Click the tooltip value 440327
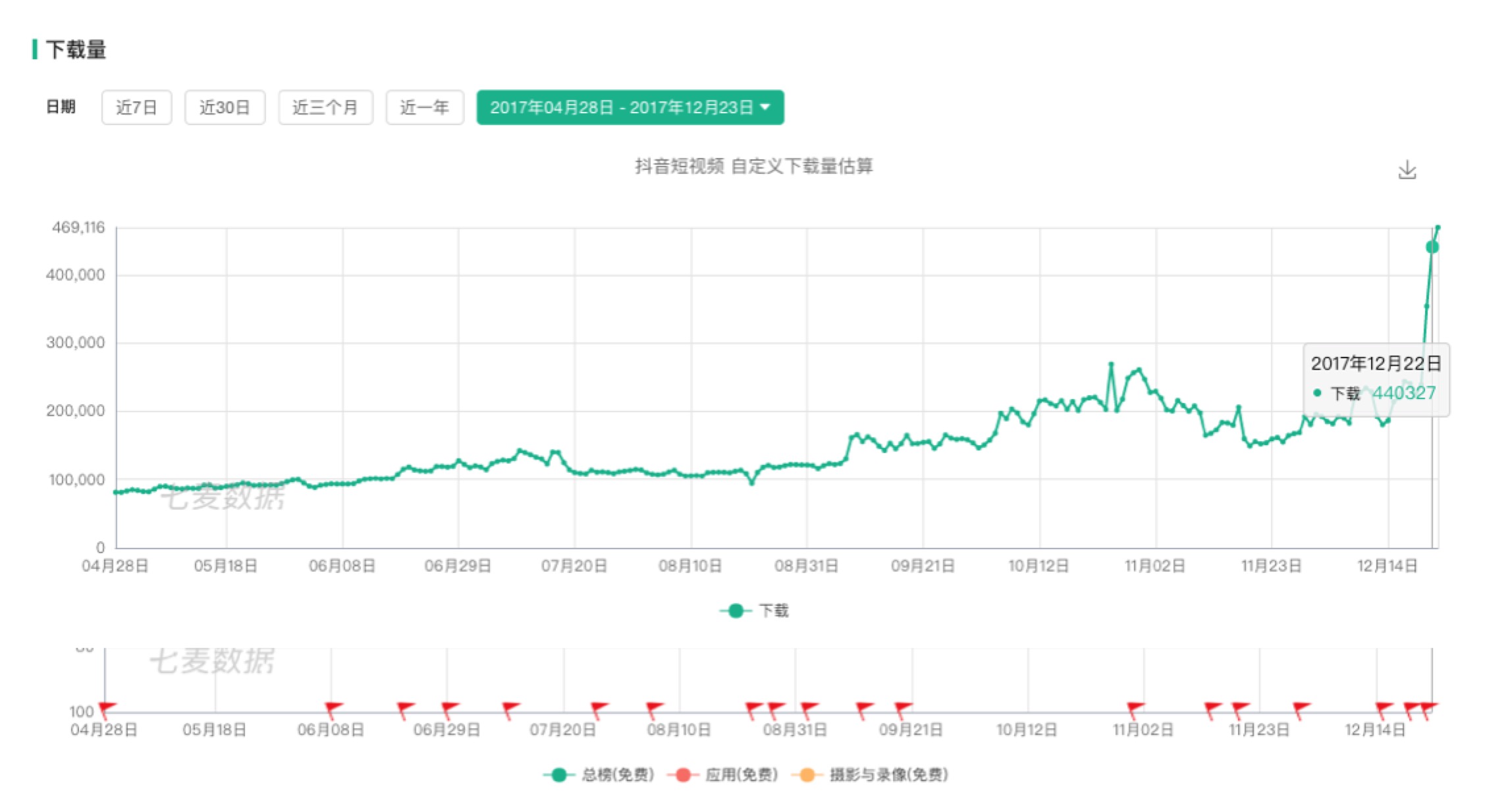Viewport: 1512px width, 806px height. [x=1404, y=393]
